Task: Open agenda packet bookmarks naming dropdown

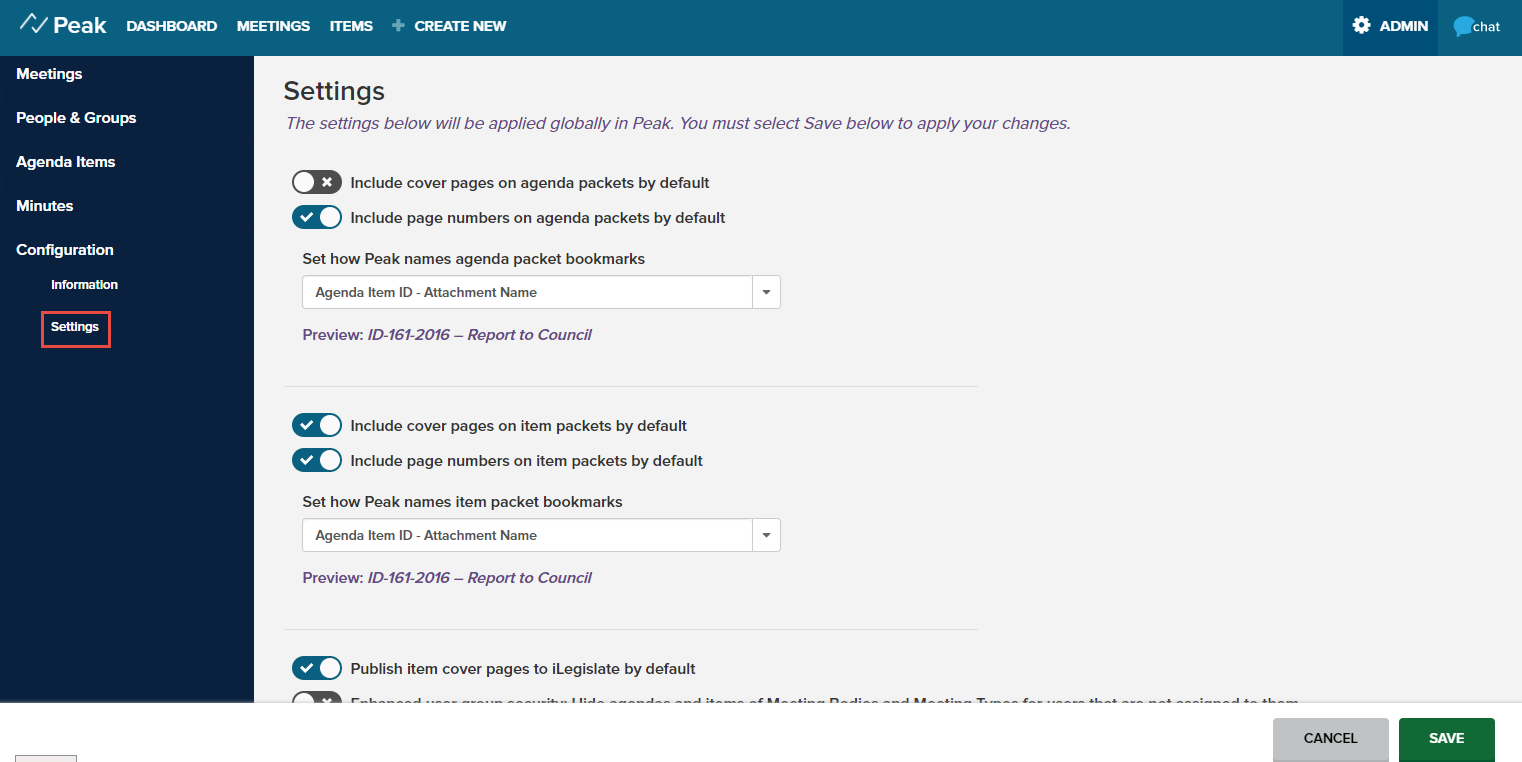Action: click(541, 292)
